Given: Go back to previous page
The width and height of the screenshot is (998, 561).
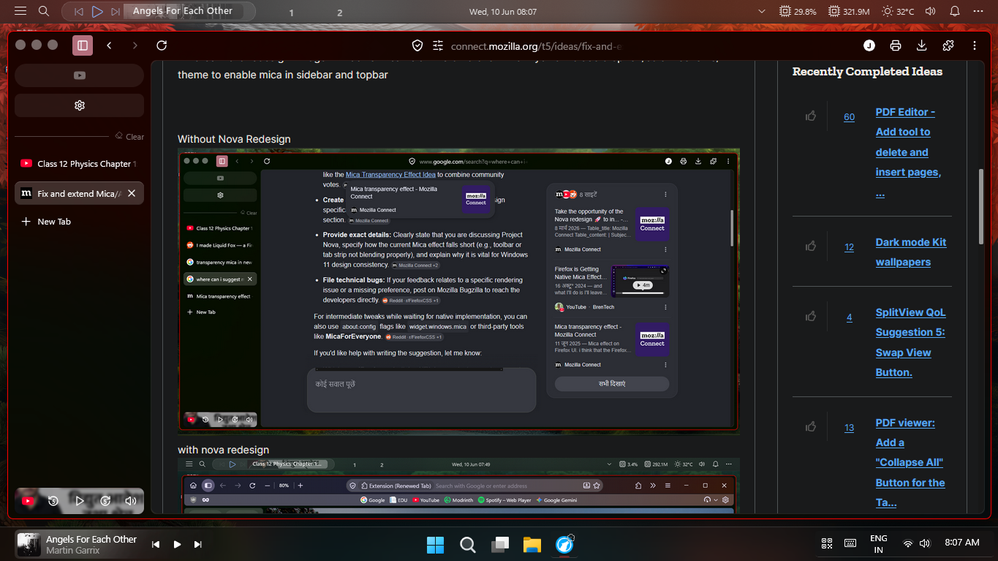Looking at the screenshot, I should (109, 45).
